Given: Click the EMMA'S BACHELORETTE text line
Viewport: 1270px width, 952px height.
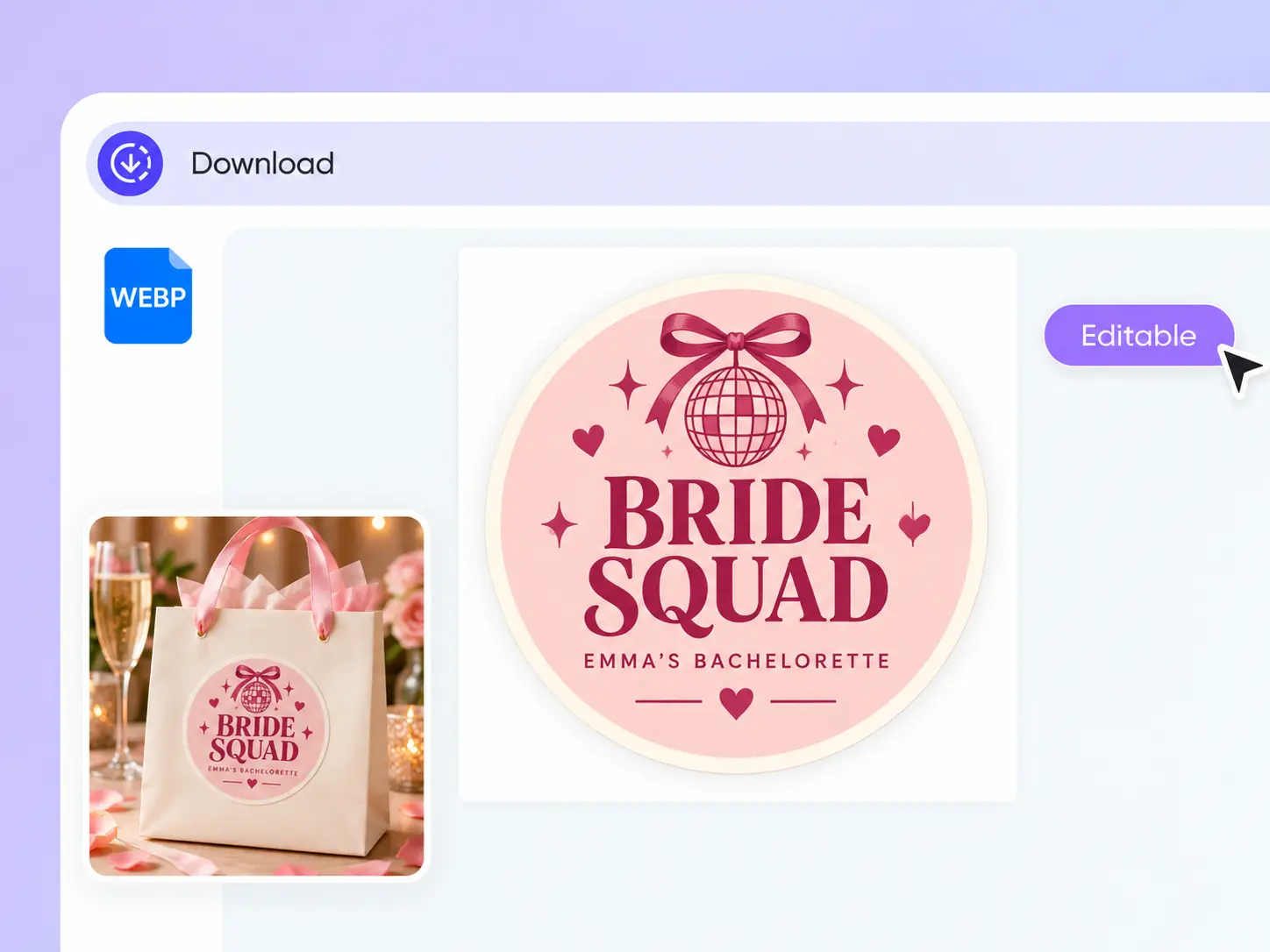Looking at the screenshot, I should pyautogui.click(x=737, y=661).
